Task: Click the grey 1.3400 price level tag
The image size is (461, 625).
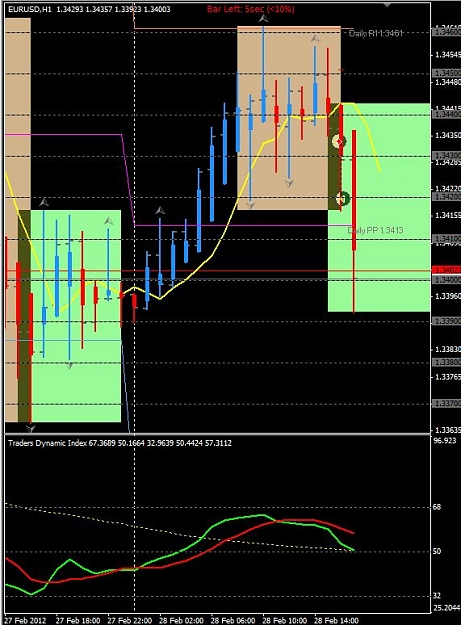Action: point(447,280)
